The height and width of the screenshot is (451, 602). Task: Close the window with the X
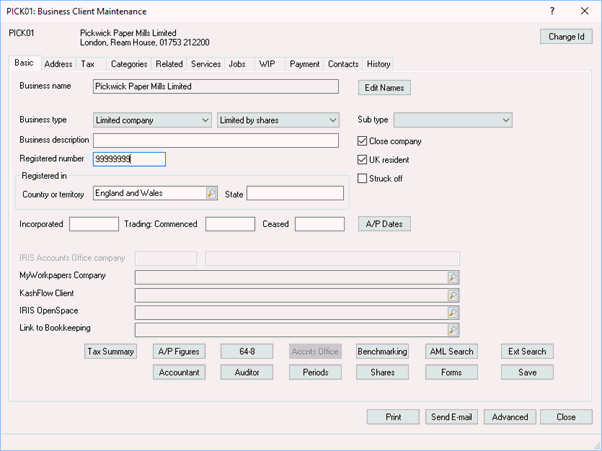tap(584, 11)
